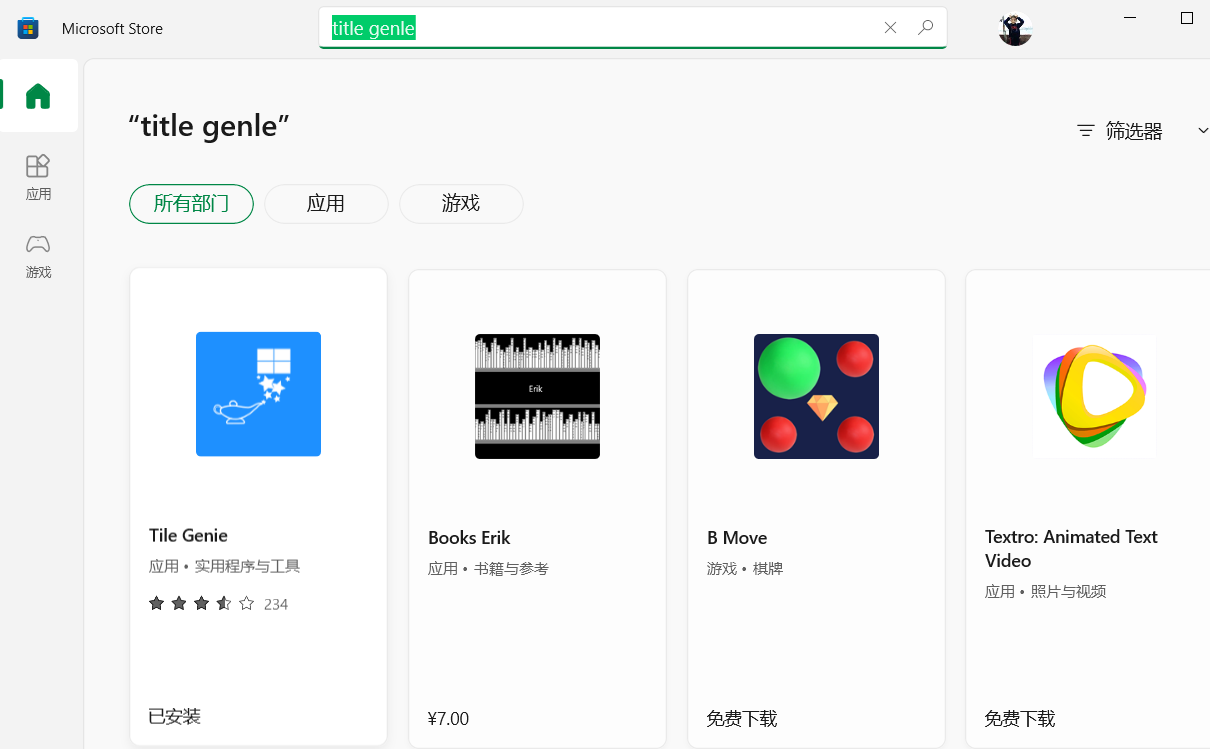Click the Books Erik title text
The height and width of the screenshot is (749, 1210).
469,538
